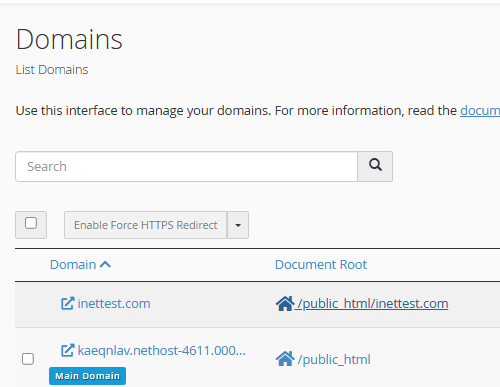
Task: Open the /public_html document root link
Action: pos(334,359)
